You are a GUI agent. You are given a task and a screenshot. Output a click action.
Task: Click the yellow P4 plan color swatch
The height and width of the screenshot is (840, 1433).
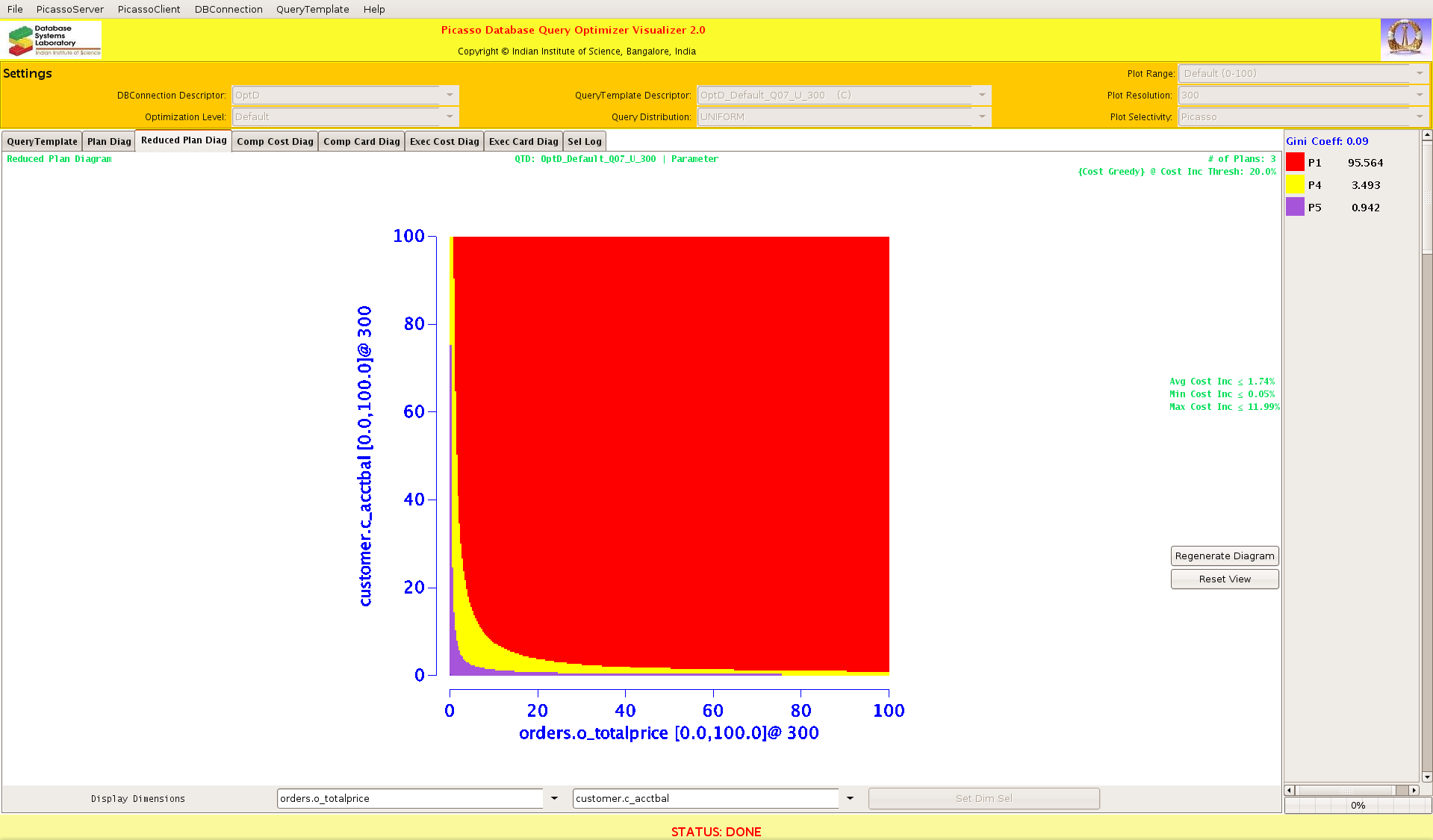(1295, 184)
